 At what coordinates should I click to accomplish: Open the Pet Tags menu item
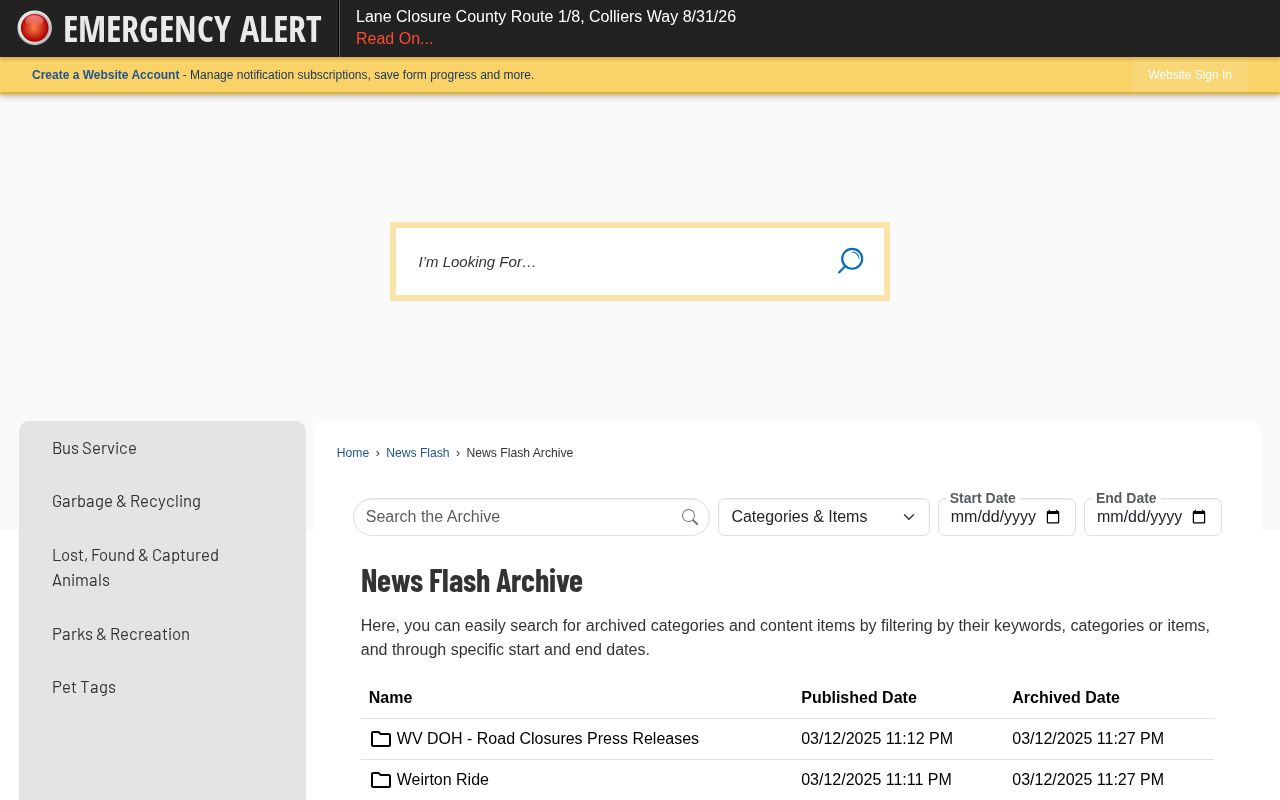[84, 687]
